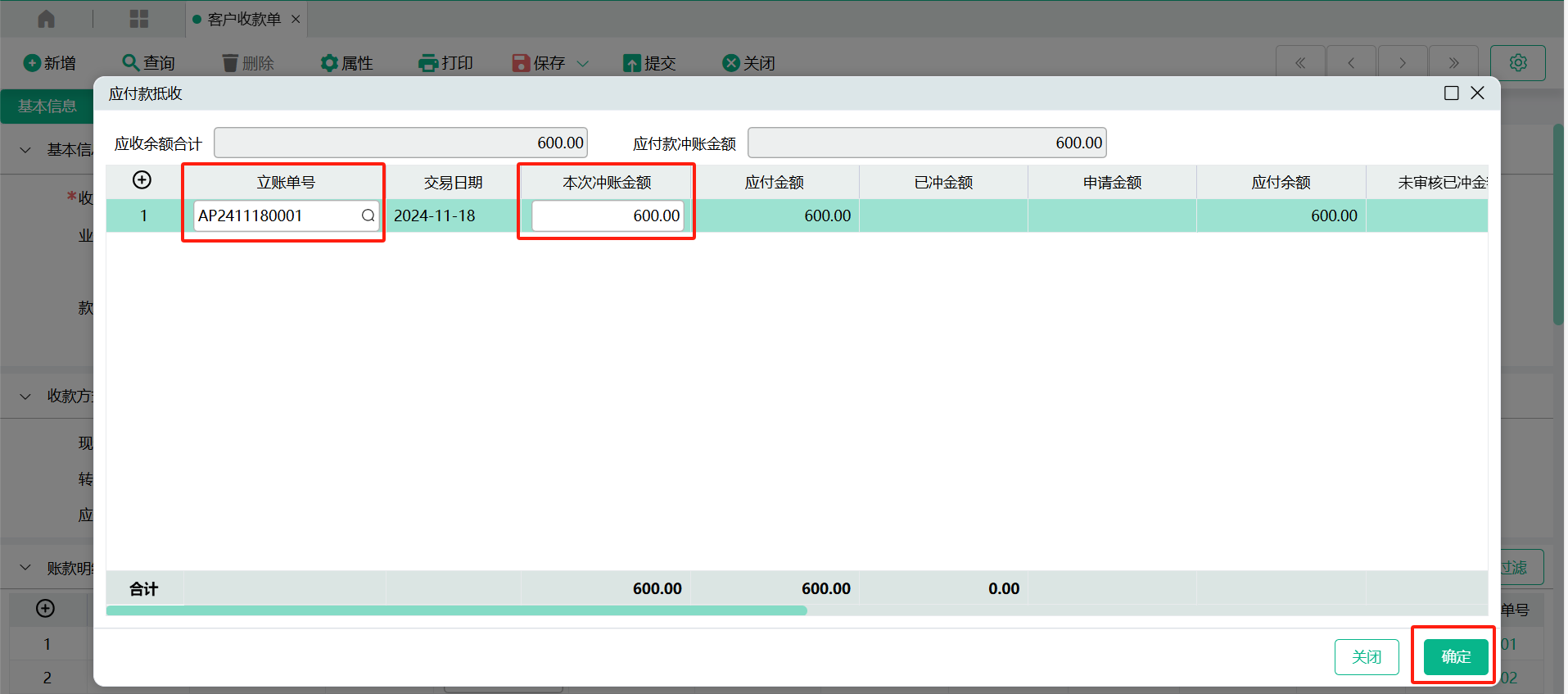Screen dimensions: 1568x694
Task: Confirm with the 确定 button
Action: click(1456, 657)
